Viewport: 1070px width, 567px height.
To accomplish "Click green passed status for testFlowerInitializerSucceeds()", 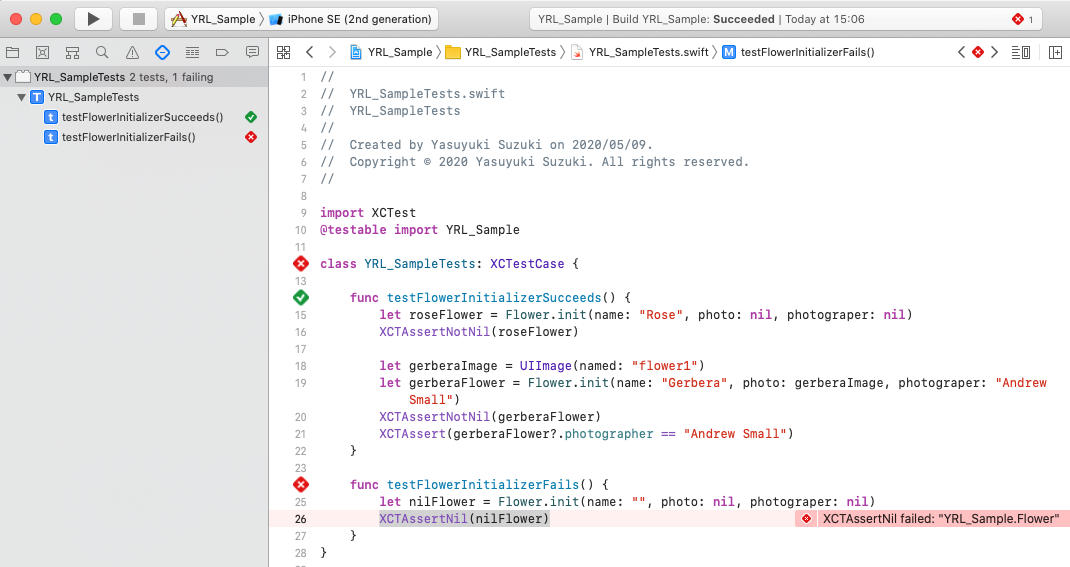I will (x=251, y=117).
